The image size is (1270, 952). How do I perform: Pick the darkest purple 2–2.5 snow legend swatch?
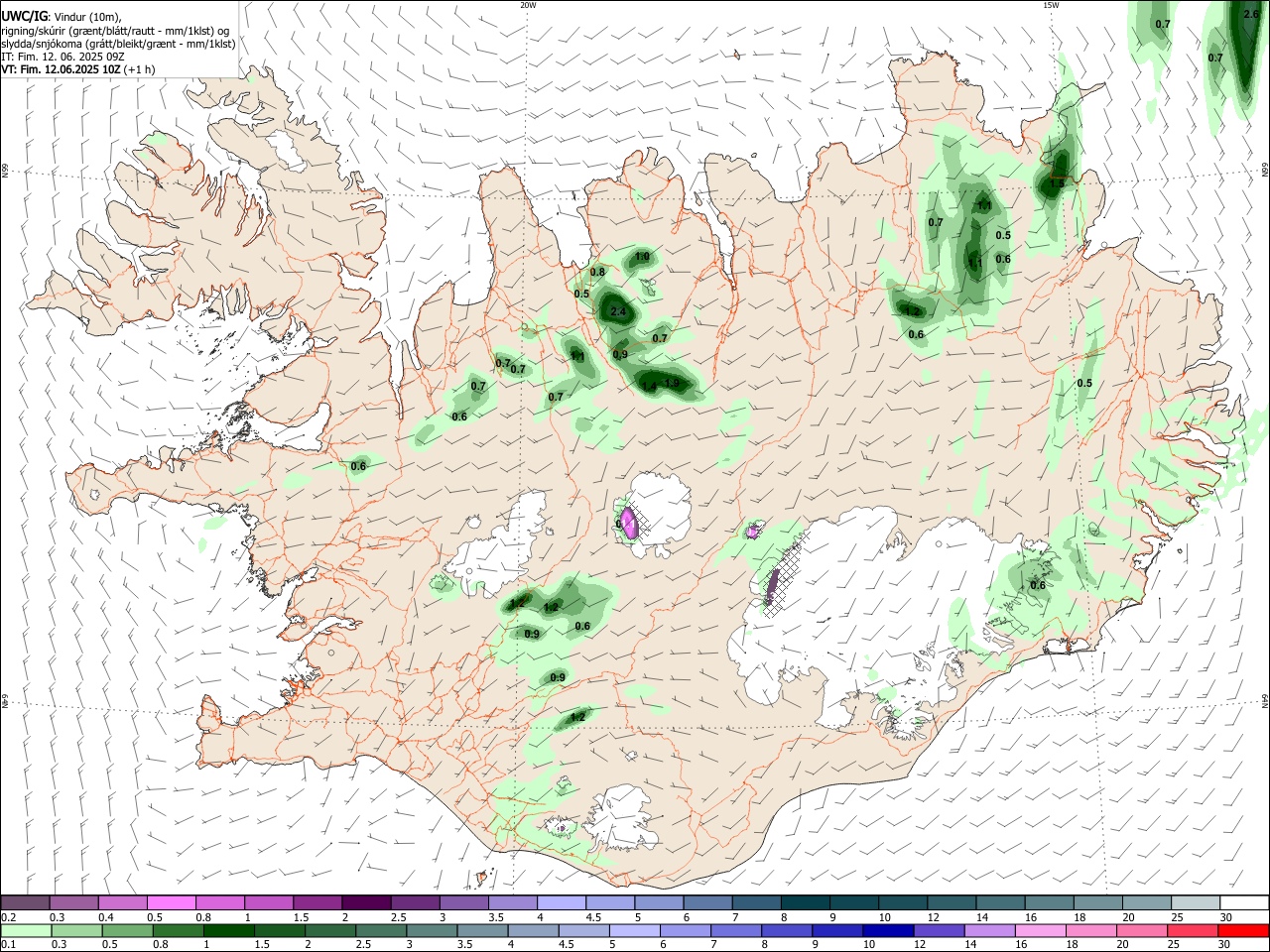(x=366, y=902)
